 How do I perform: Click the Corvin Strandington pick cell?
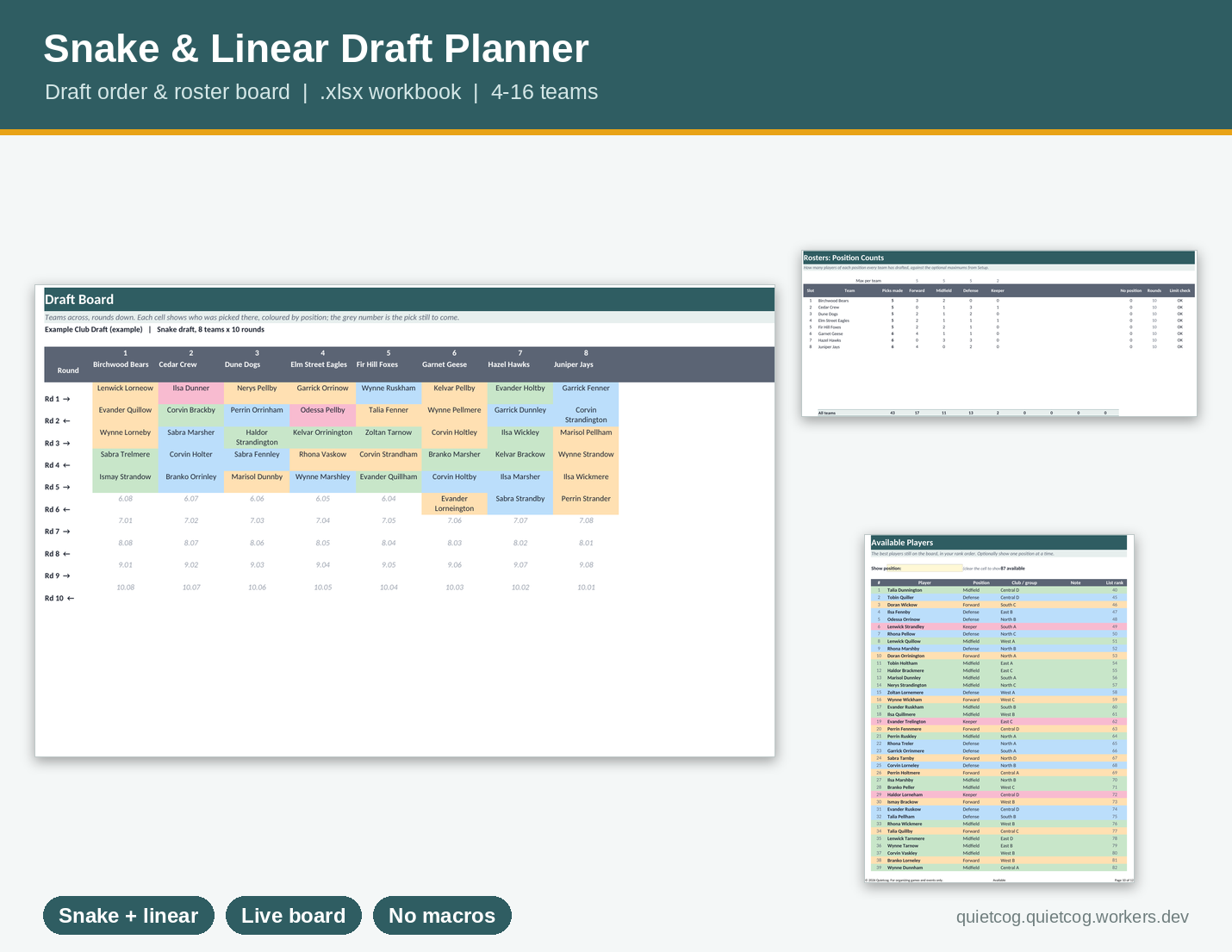click(x=586, y=415)
